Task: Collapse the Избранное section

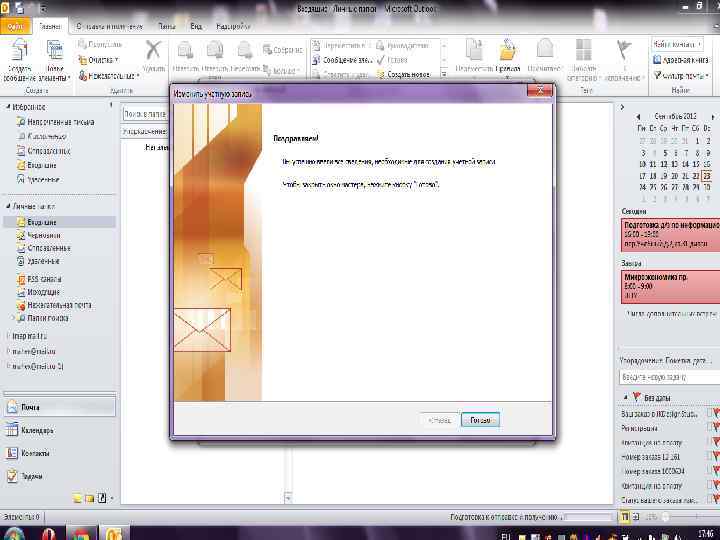Action: [x=8, y=107]
